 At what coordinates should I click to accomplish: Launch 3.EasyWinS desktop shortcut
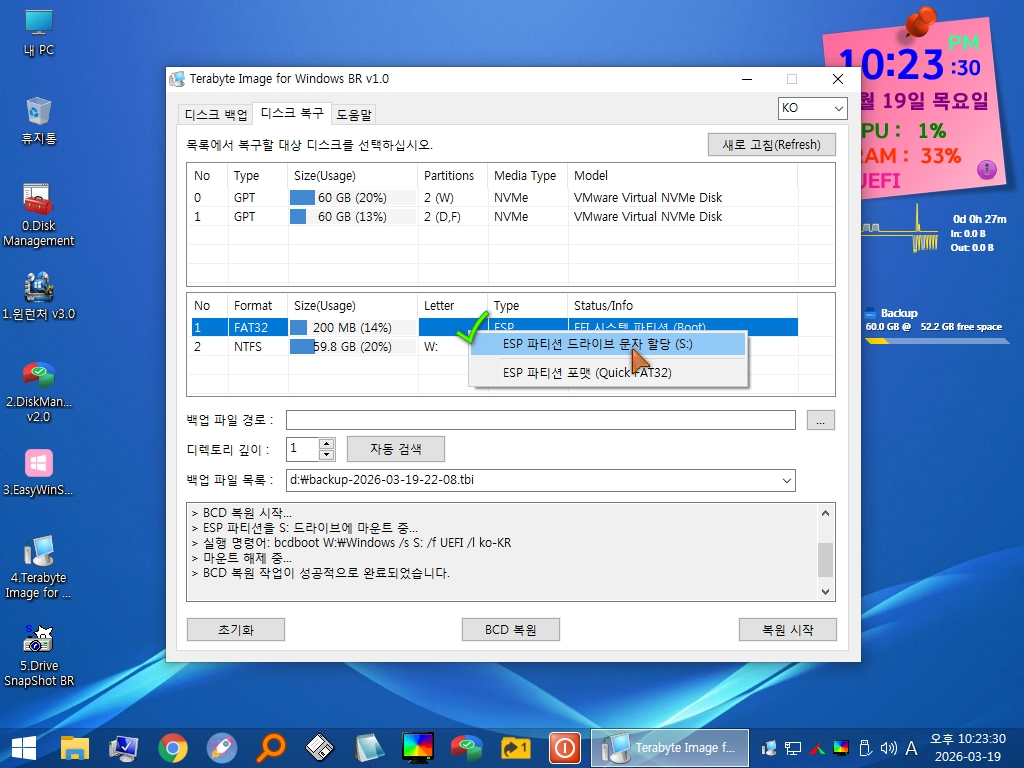coord(39,473)
